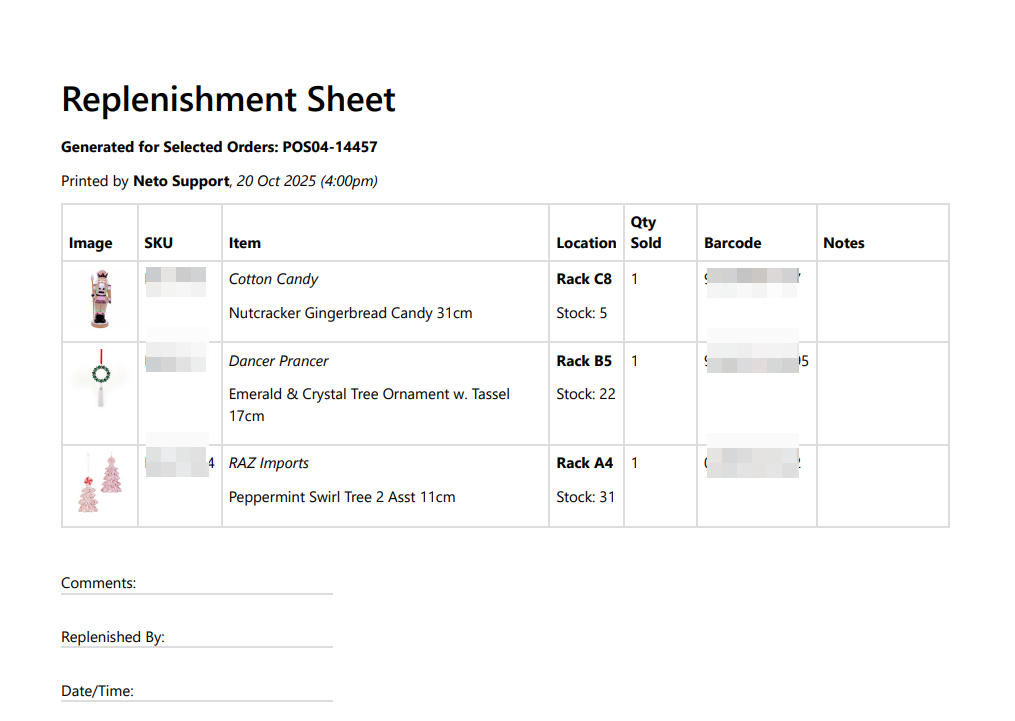Click the green wreath ornament image
This screenshot has height=721, width=1015.
coord(100,378)
